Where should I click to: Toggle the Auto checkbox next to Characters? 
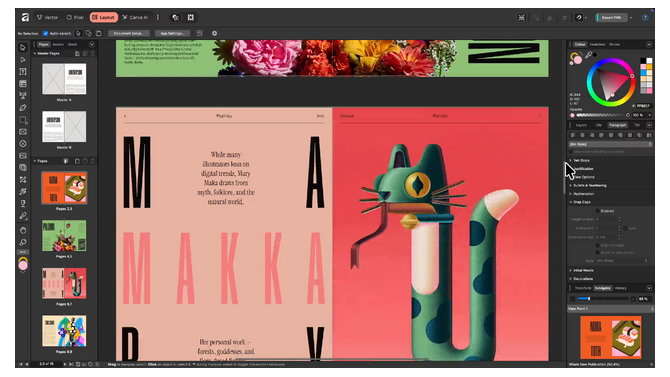(x=626, y=228)
